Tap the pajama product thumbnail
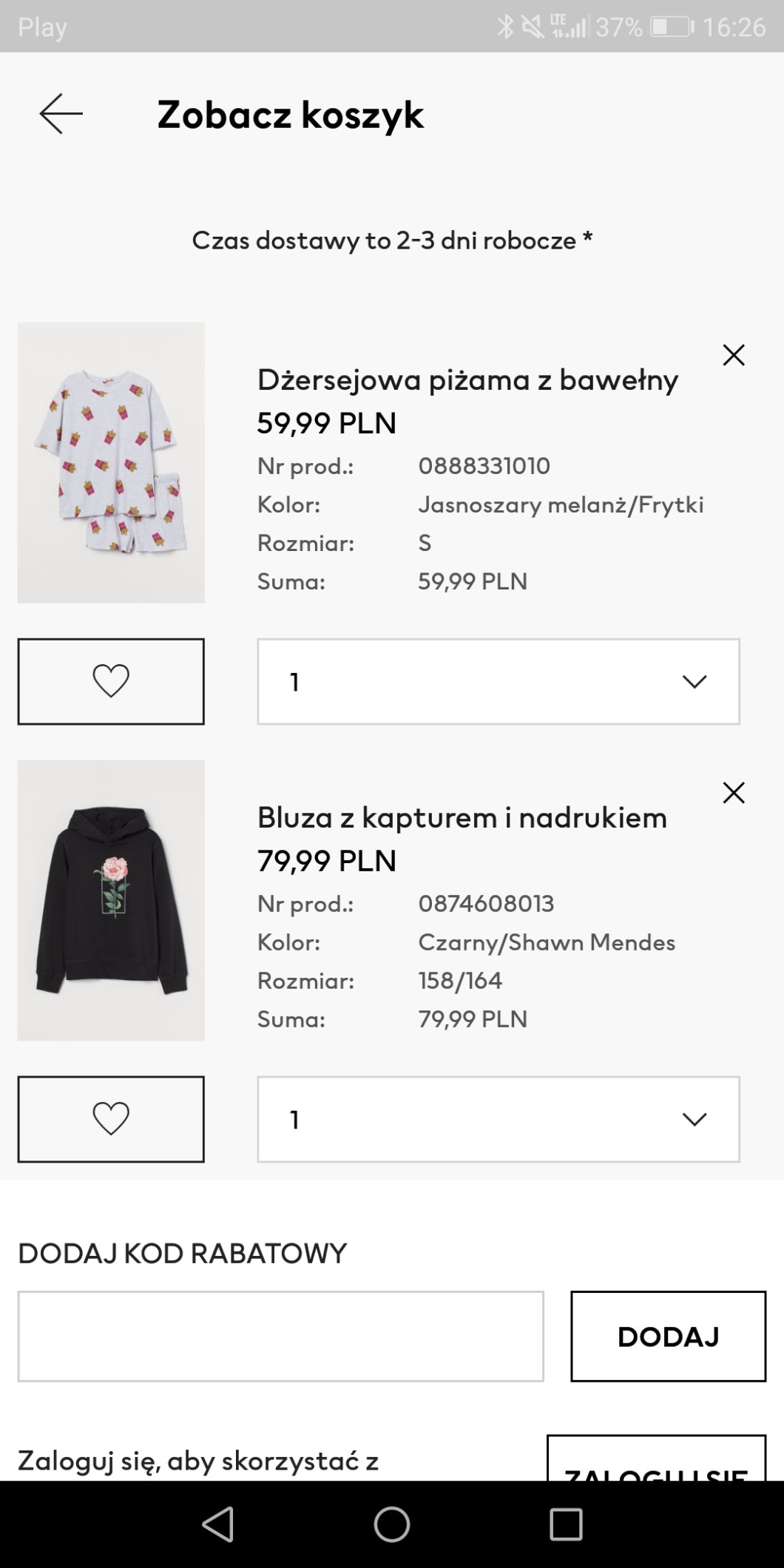This screenshot has width=784, height=1568. point(111,462)
